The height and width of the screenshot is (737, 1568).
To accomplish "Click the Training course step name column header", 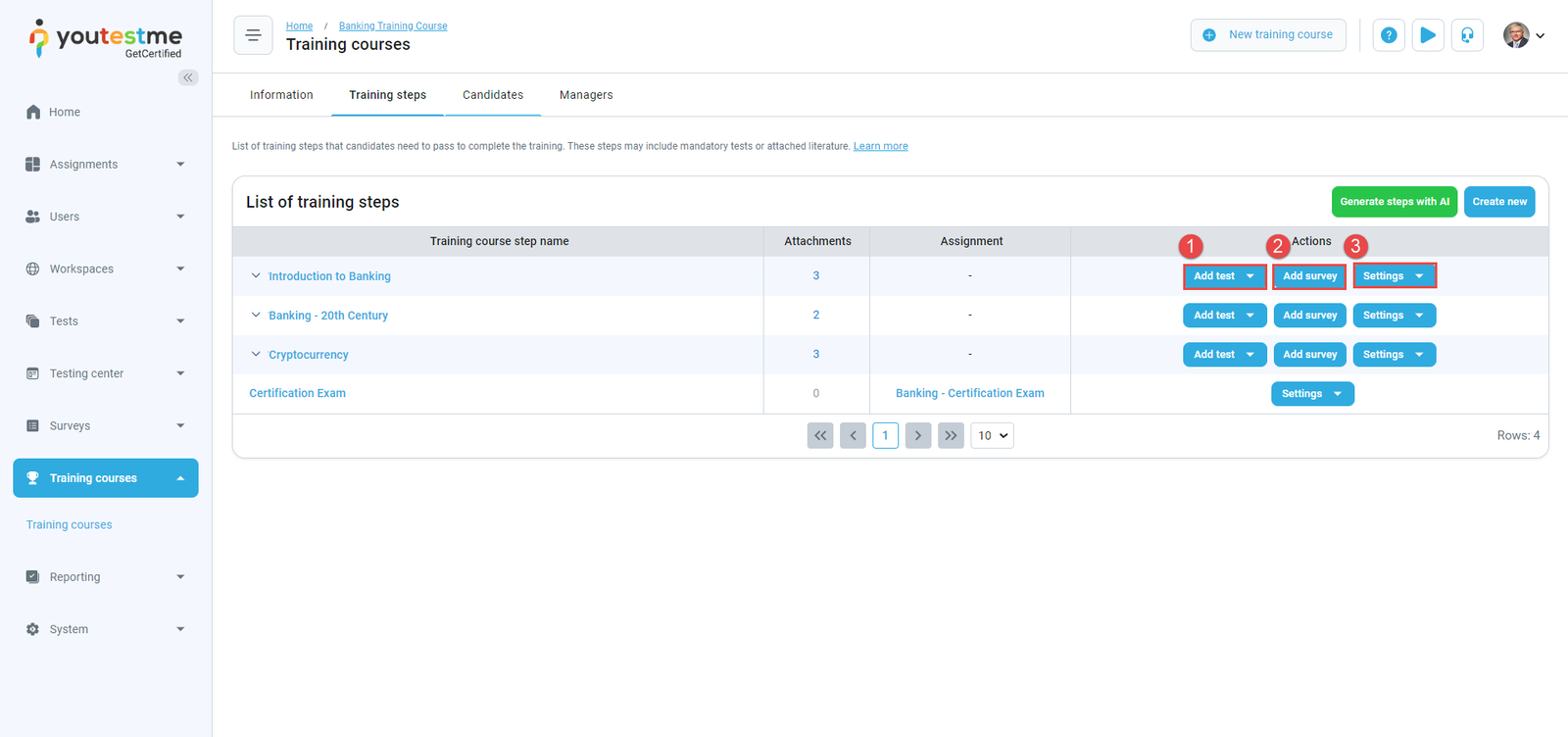I will [x=499, y=241].
